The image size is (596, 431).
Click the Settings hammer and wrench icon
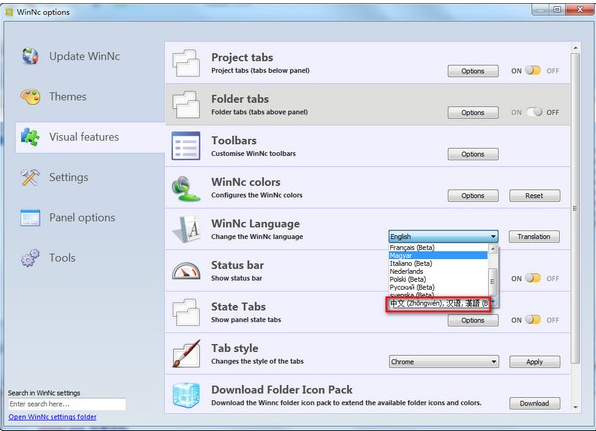pos(30,177)
